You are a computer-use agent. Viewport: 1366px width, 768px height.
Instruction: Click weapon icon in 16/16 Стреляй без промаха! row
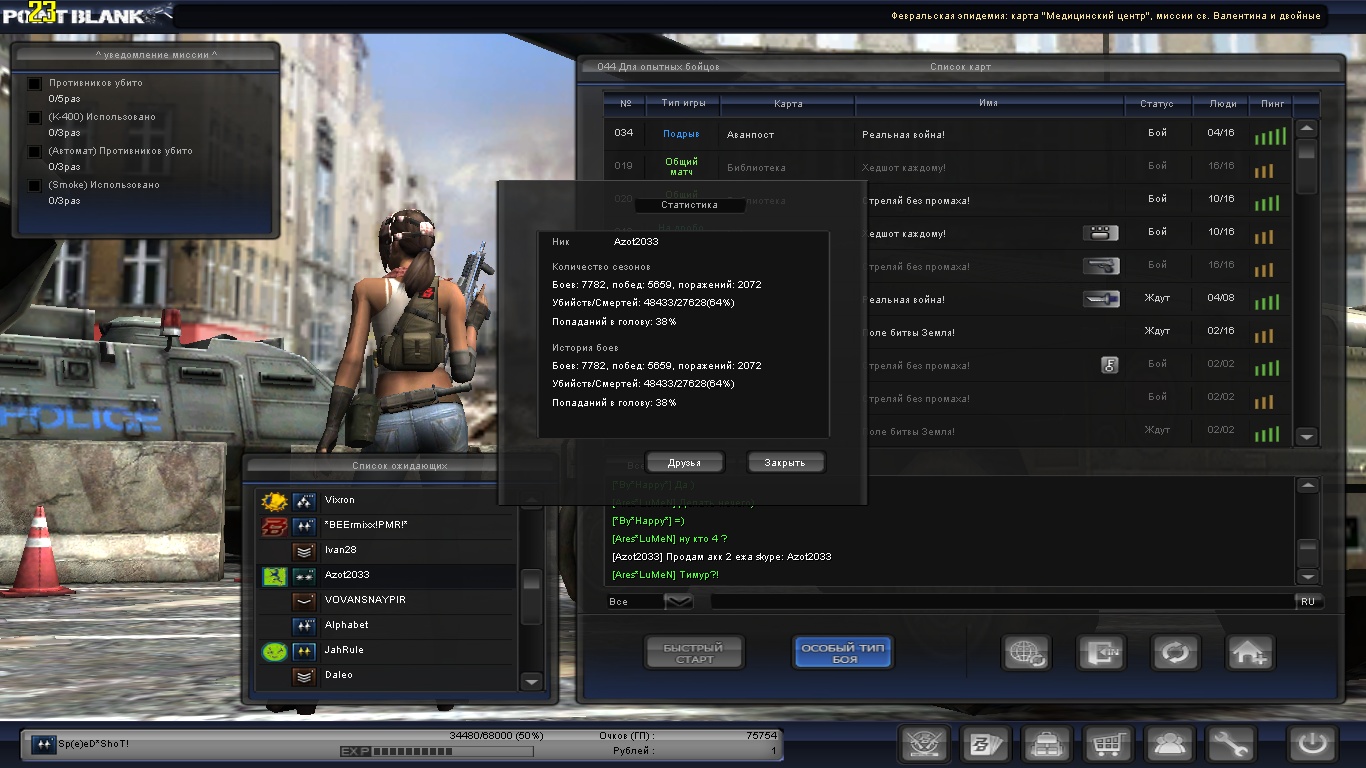coord(1101,266)
